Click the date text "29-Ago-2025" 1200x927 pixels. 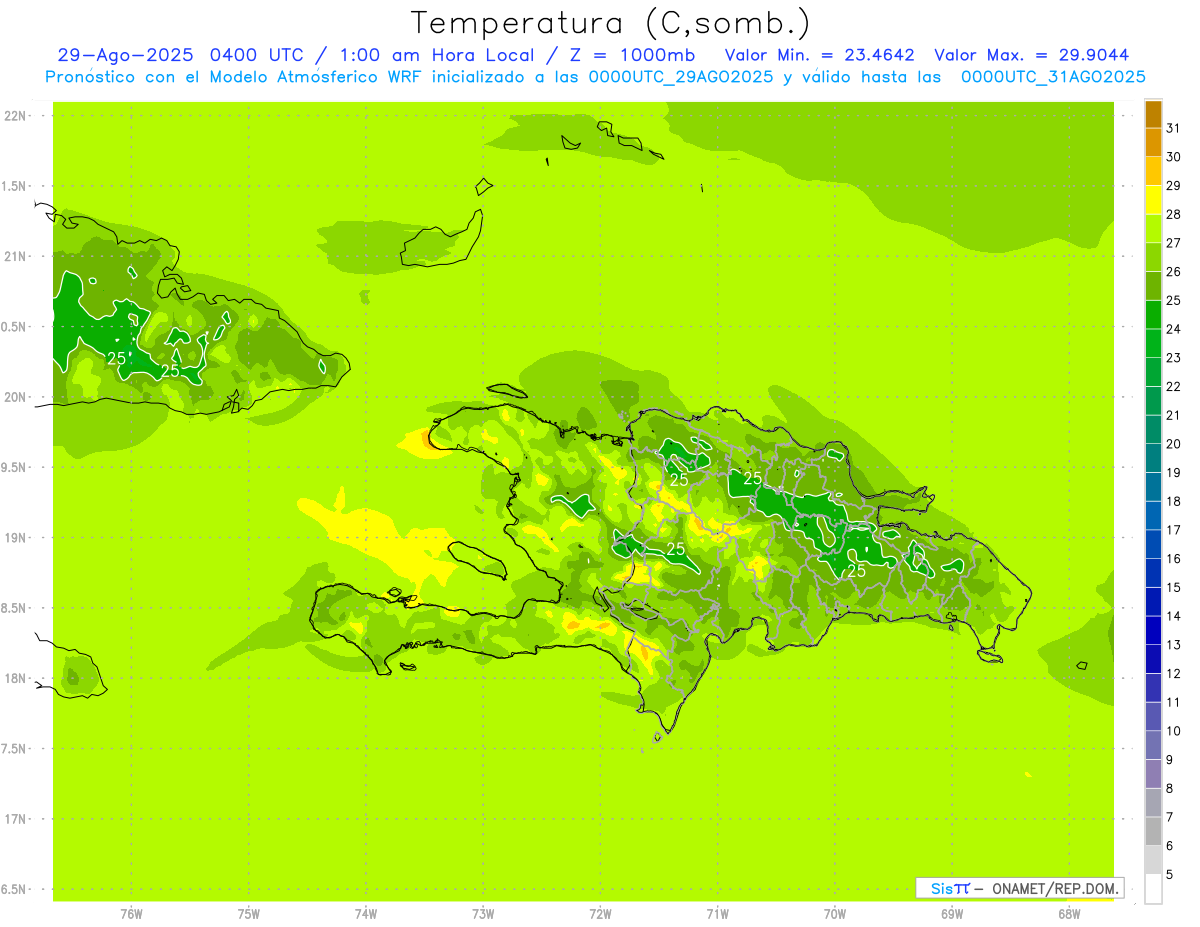126,55
